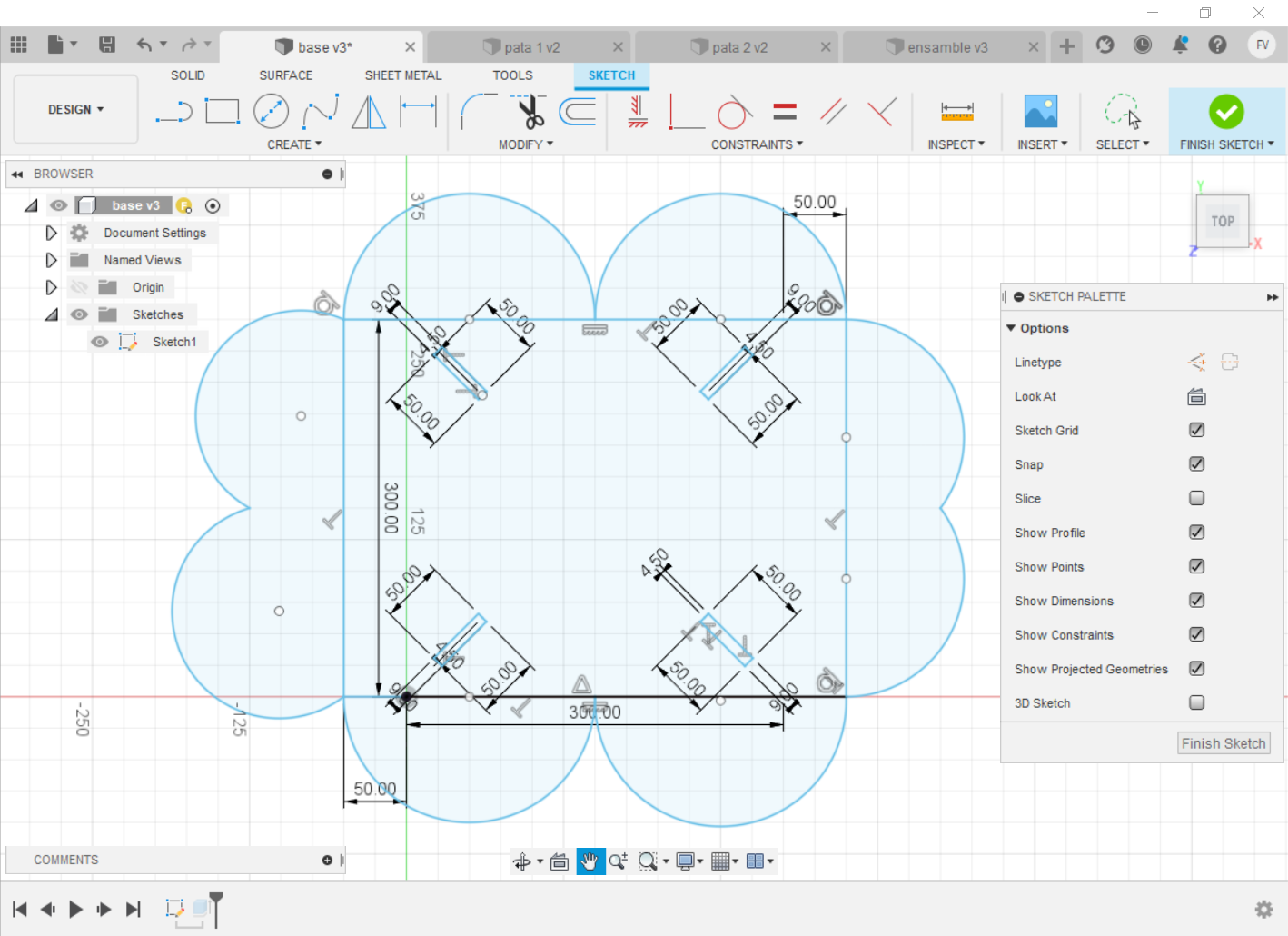Redo the last action
Viewport: 1288px width, 936px height.
coord(189,45)
